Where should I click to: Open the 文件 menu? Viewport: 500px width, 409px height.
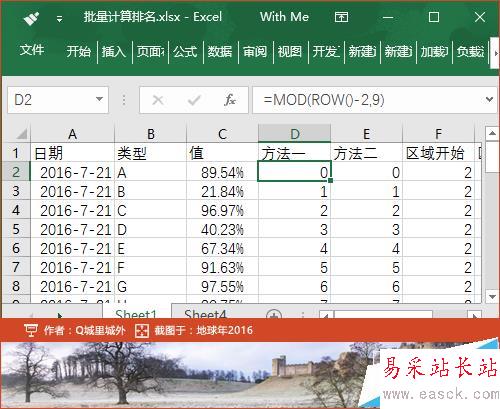(x=32, y=50)
